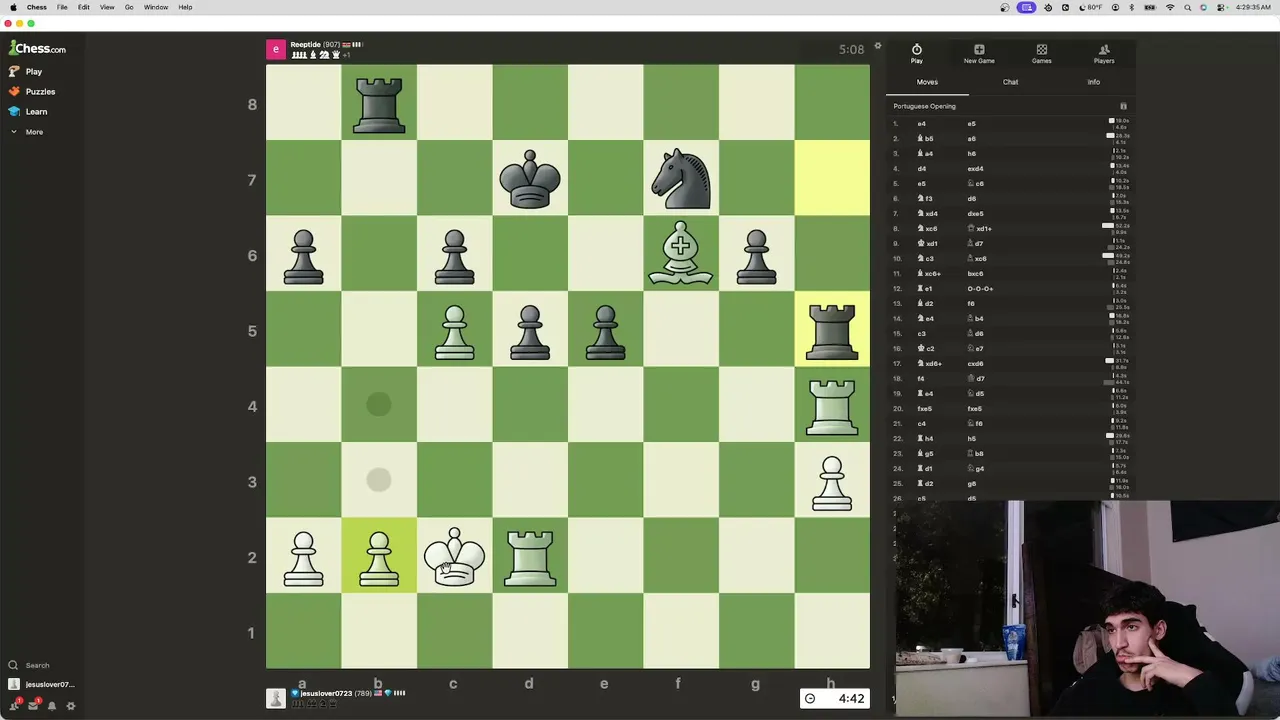Click the Reeptide username above board
Screen dimensions: 1280x720
305,45
